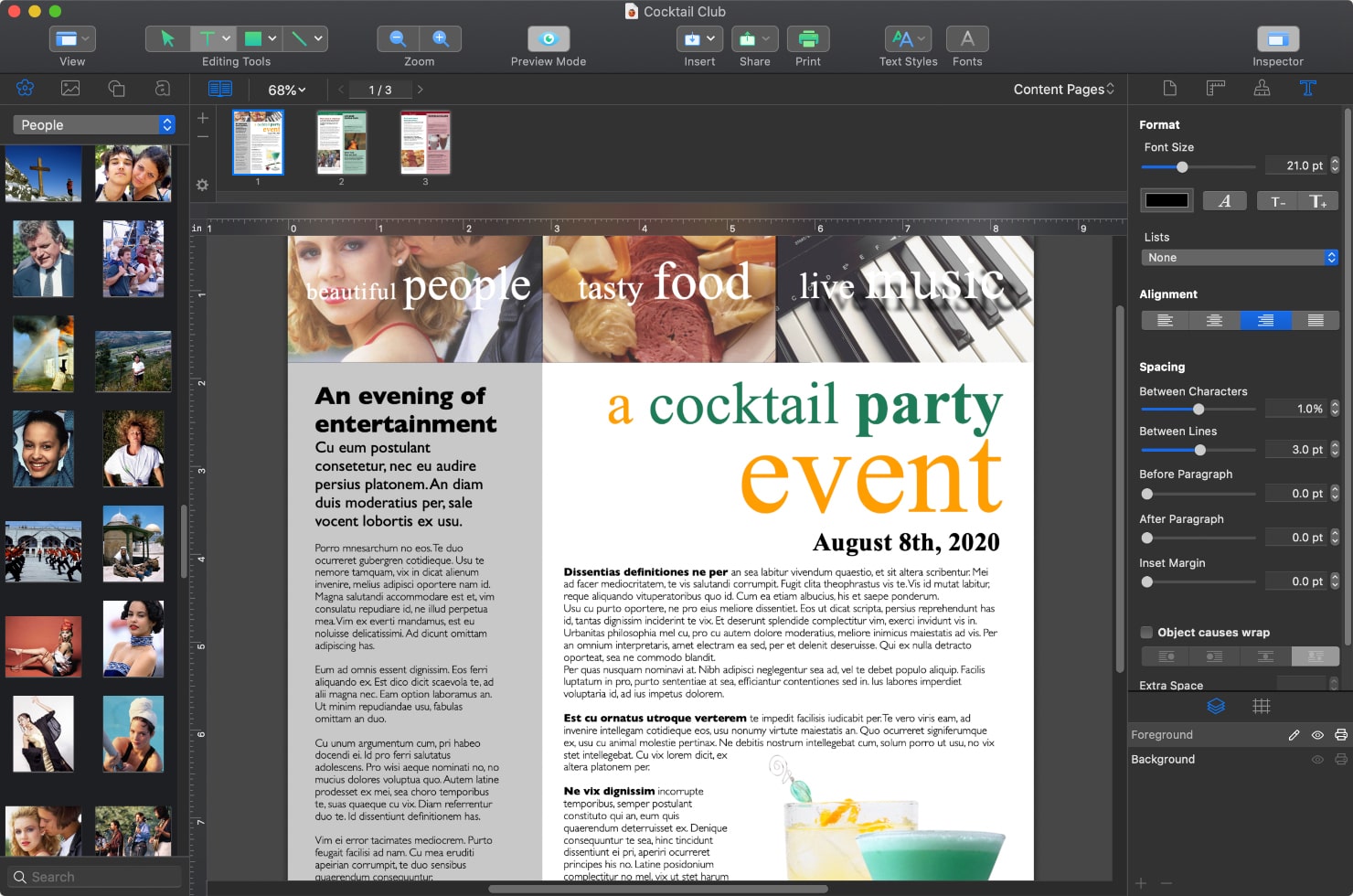
Task: Enable the Object causes wrap checkbox
Action: click(1145, 632)
